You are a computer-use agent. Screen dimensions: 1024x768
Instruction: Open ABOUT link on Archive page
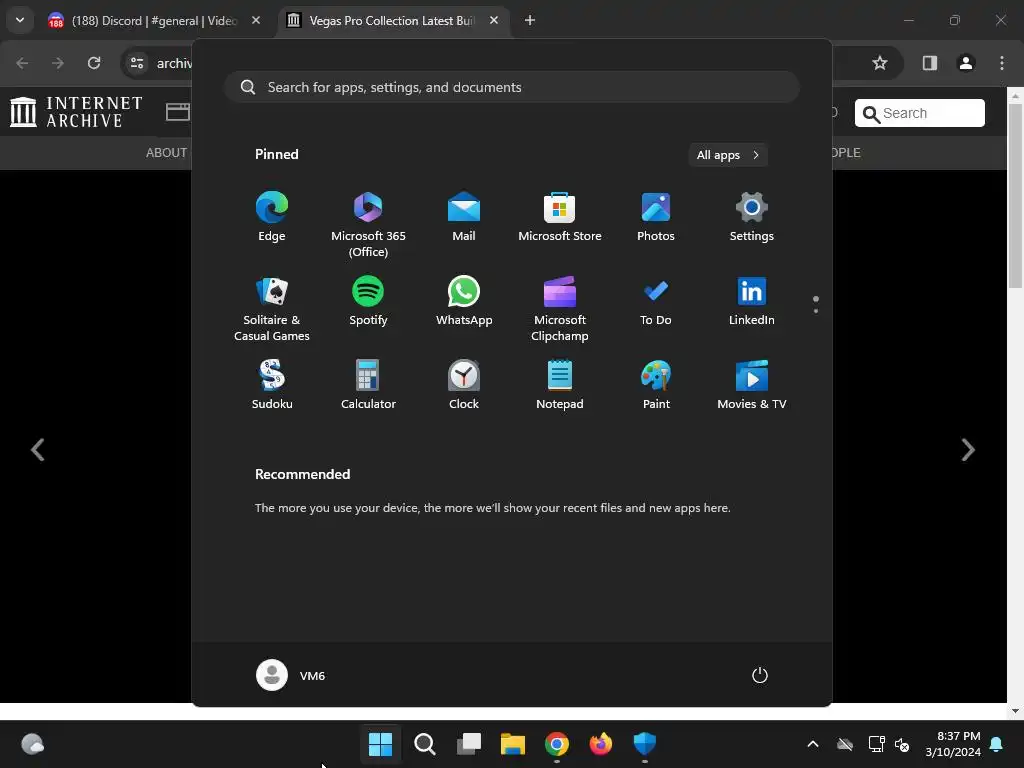coord(166,153)
